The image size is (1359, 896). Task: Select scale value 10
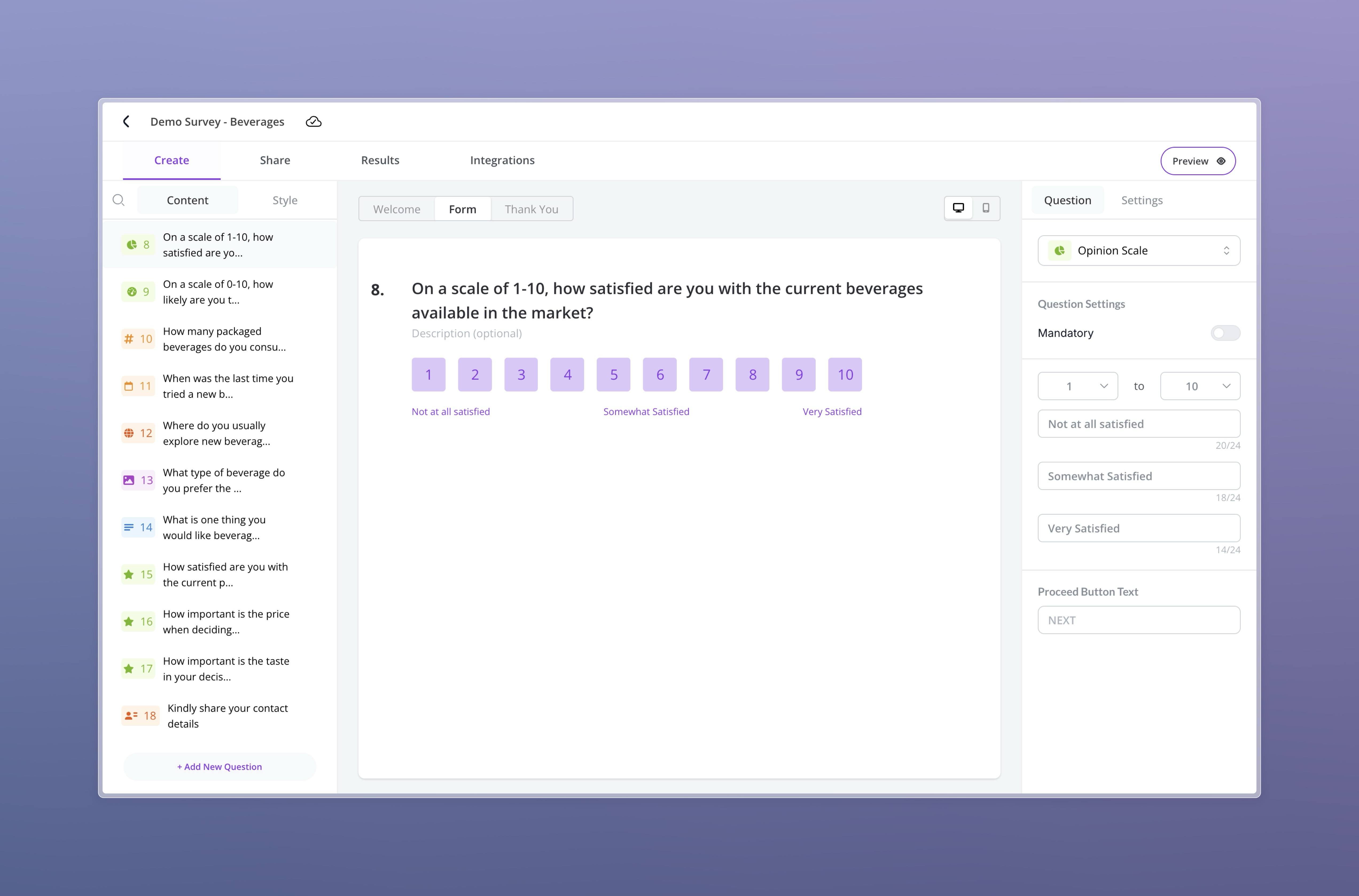[845, 375]
